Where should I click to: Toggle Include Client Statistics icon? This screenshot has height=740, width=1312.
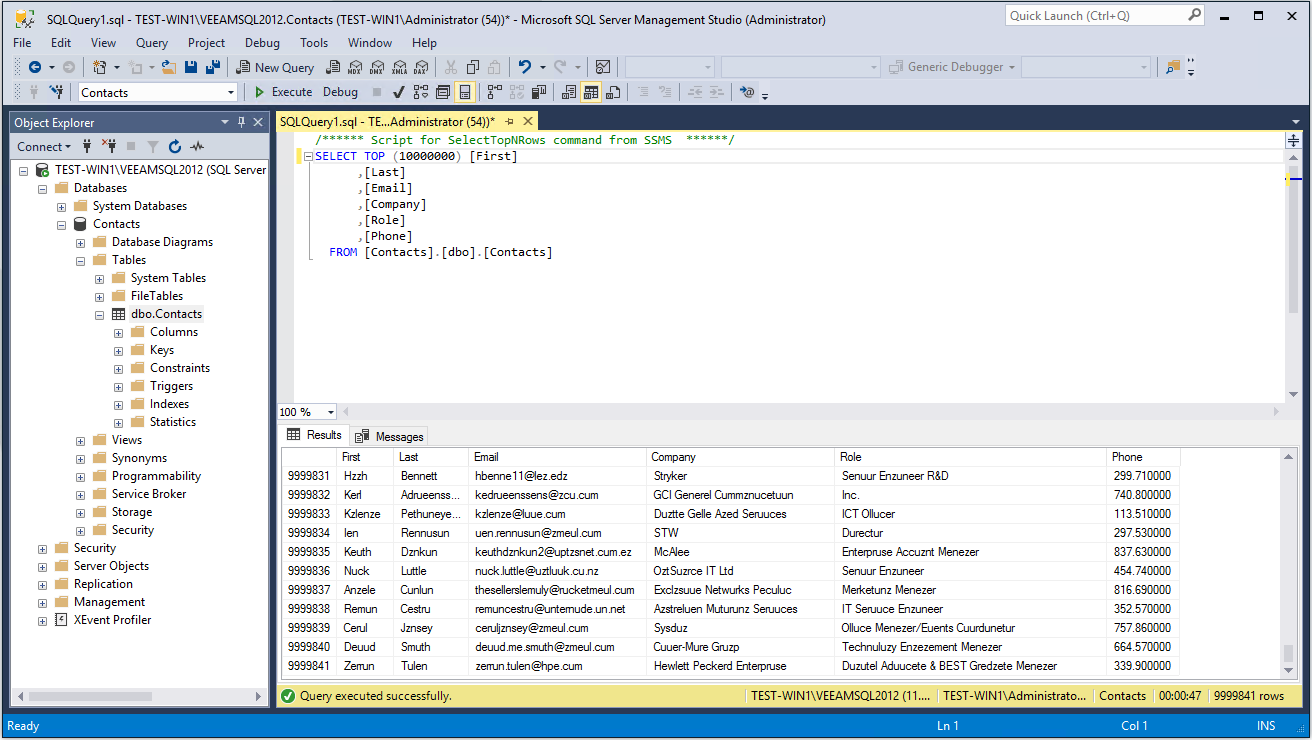(539, 92)
